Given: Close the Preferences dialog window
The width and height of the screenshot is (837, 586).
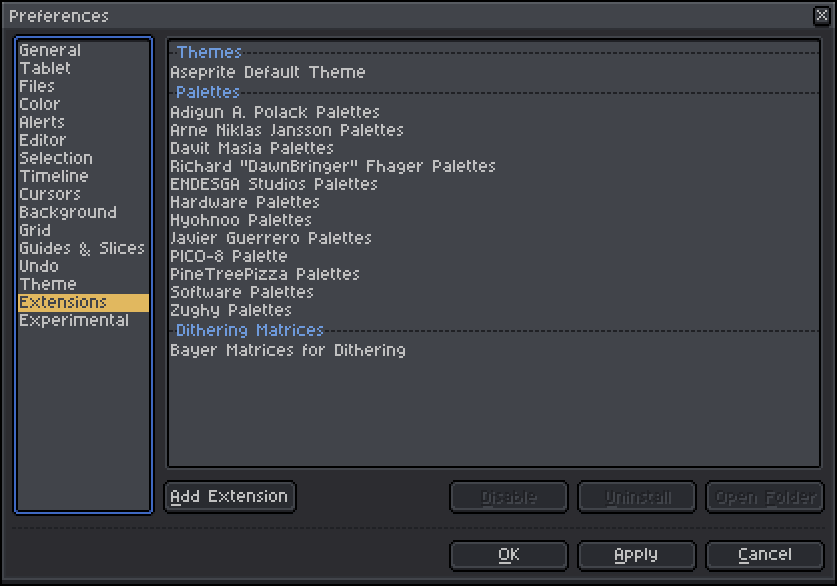Looking at the screenshot, I should (822, 15).
